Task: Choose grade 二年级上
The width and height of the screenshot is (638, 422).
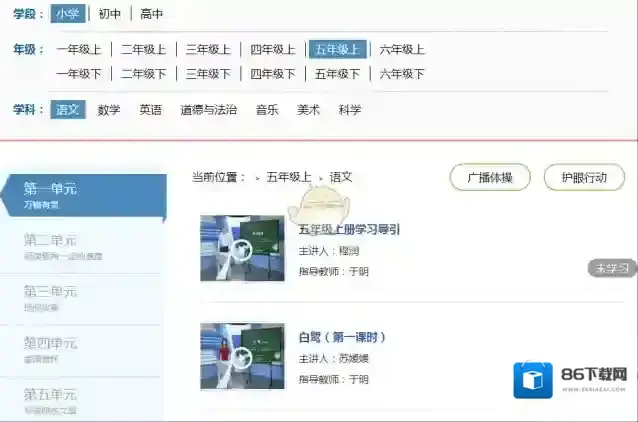Action: (144, 50)
